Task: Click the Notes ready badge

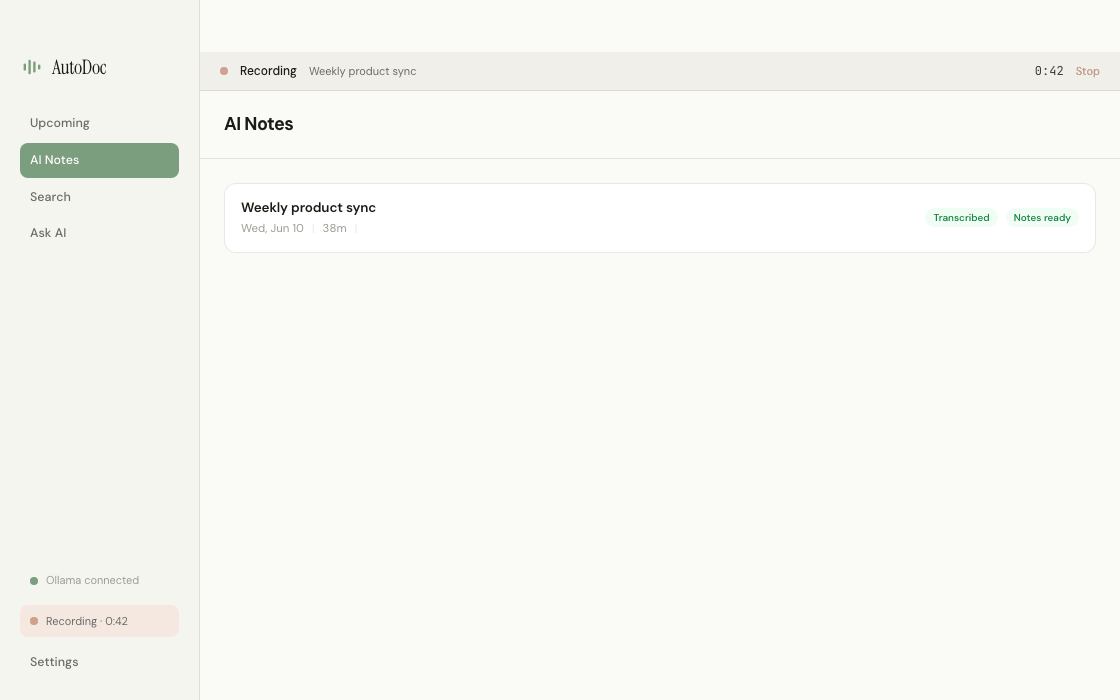Action: [x=1041, y=218]
